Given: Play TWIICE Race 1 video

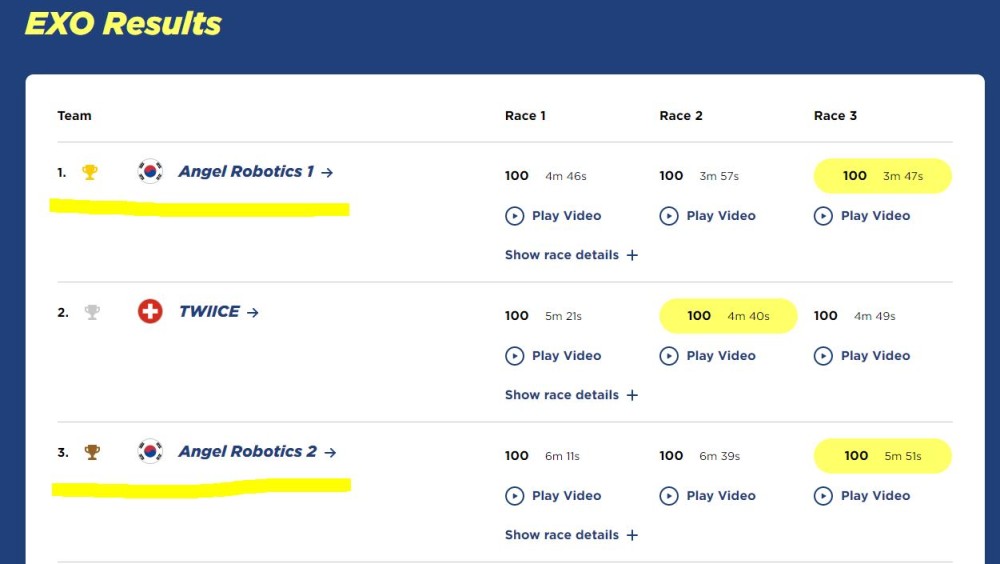Looking at the screenshot, I should (x=553, y=355).
